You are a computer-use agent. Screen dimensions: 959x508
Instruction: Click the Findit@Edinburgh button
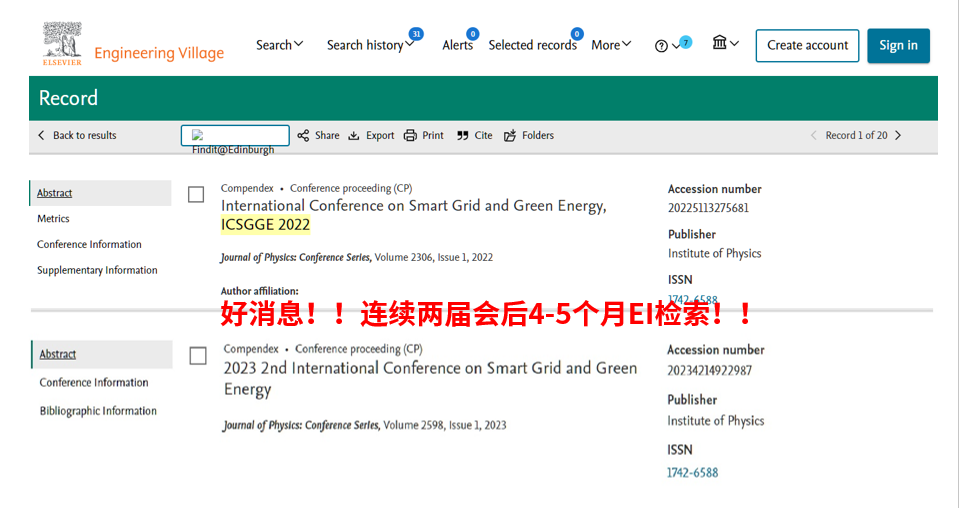[x=235, y=136]
